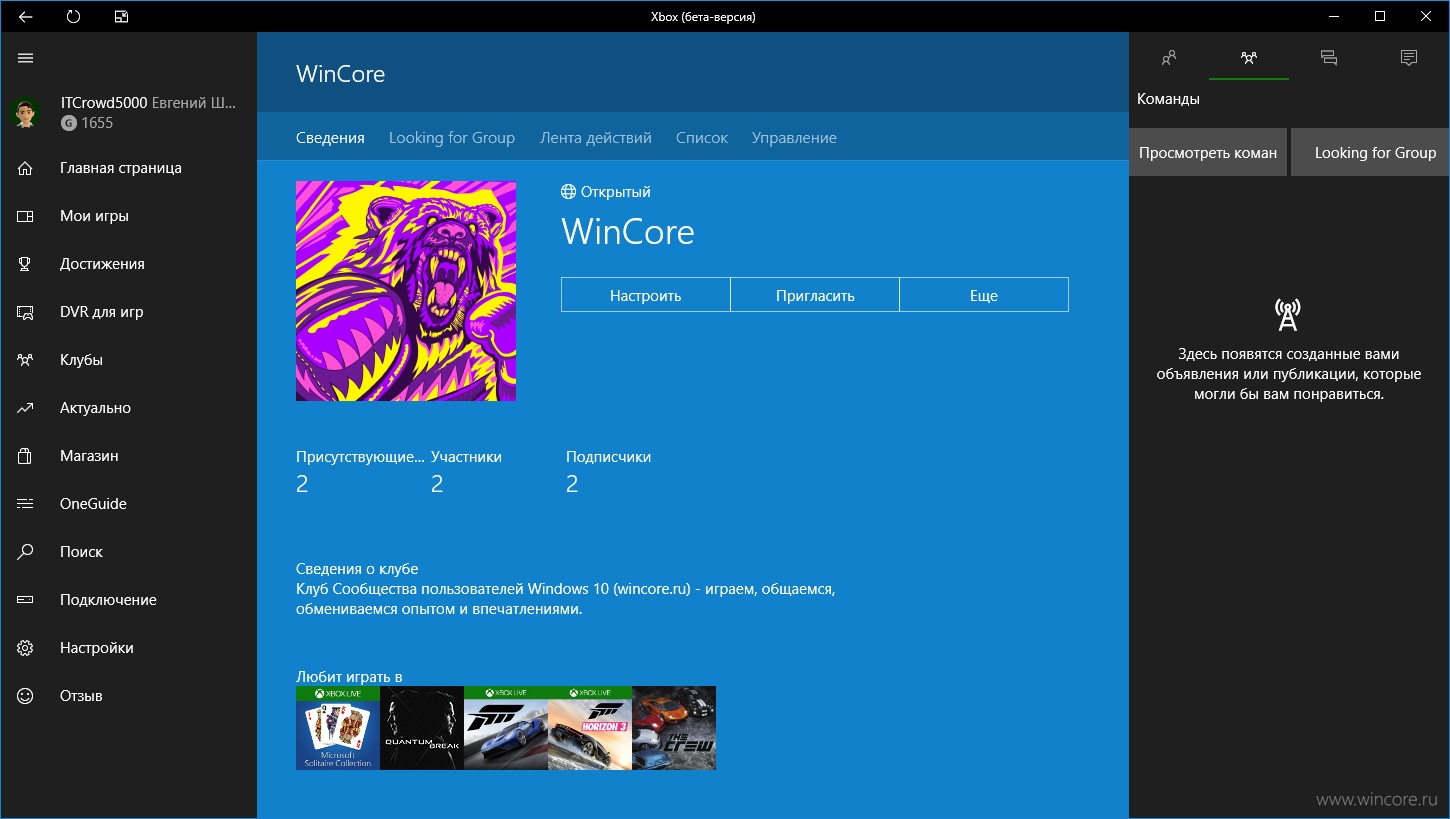Screen dimensions: 1450x819
Task: Click the Магазин shopping bag icon
Action: [26, 456]
